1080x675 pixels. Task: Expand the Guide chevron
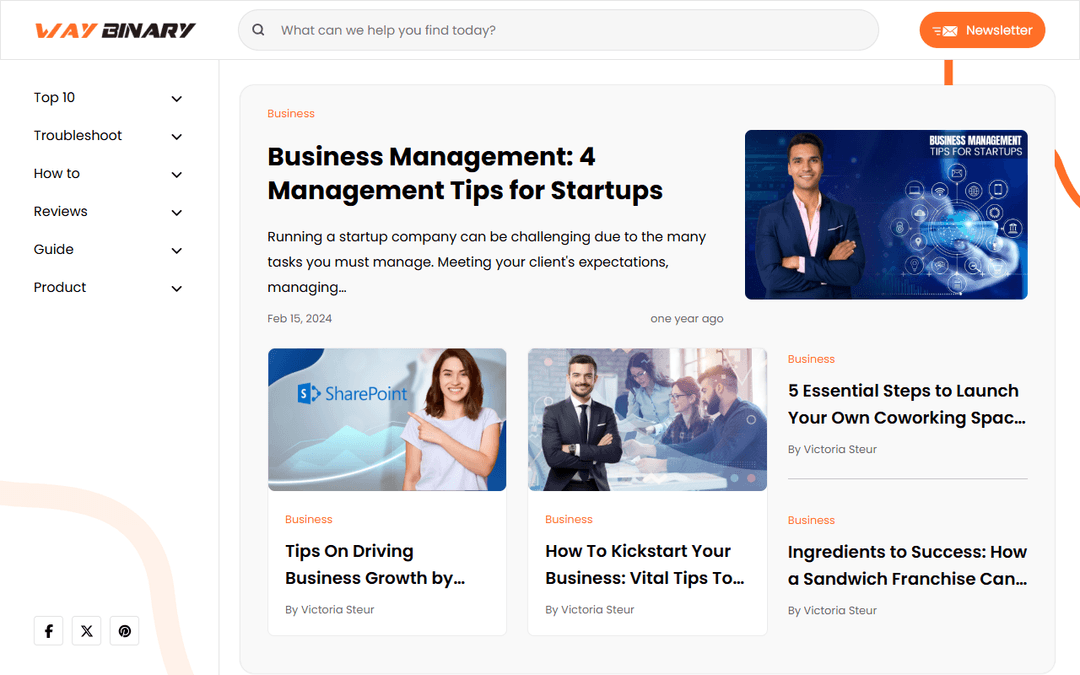pyautogui.click(x=176, y=250)
